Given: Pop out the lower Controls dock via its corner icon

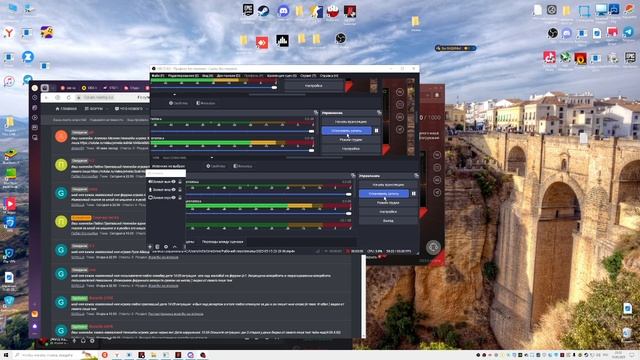Looking at the screenshot, I should click(416, 176).
